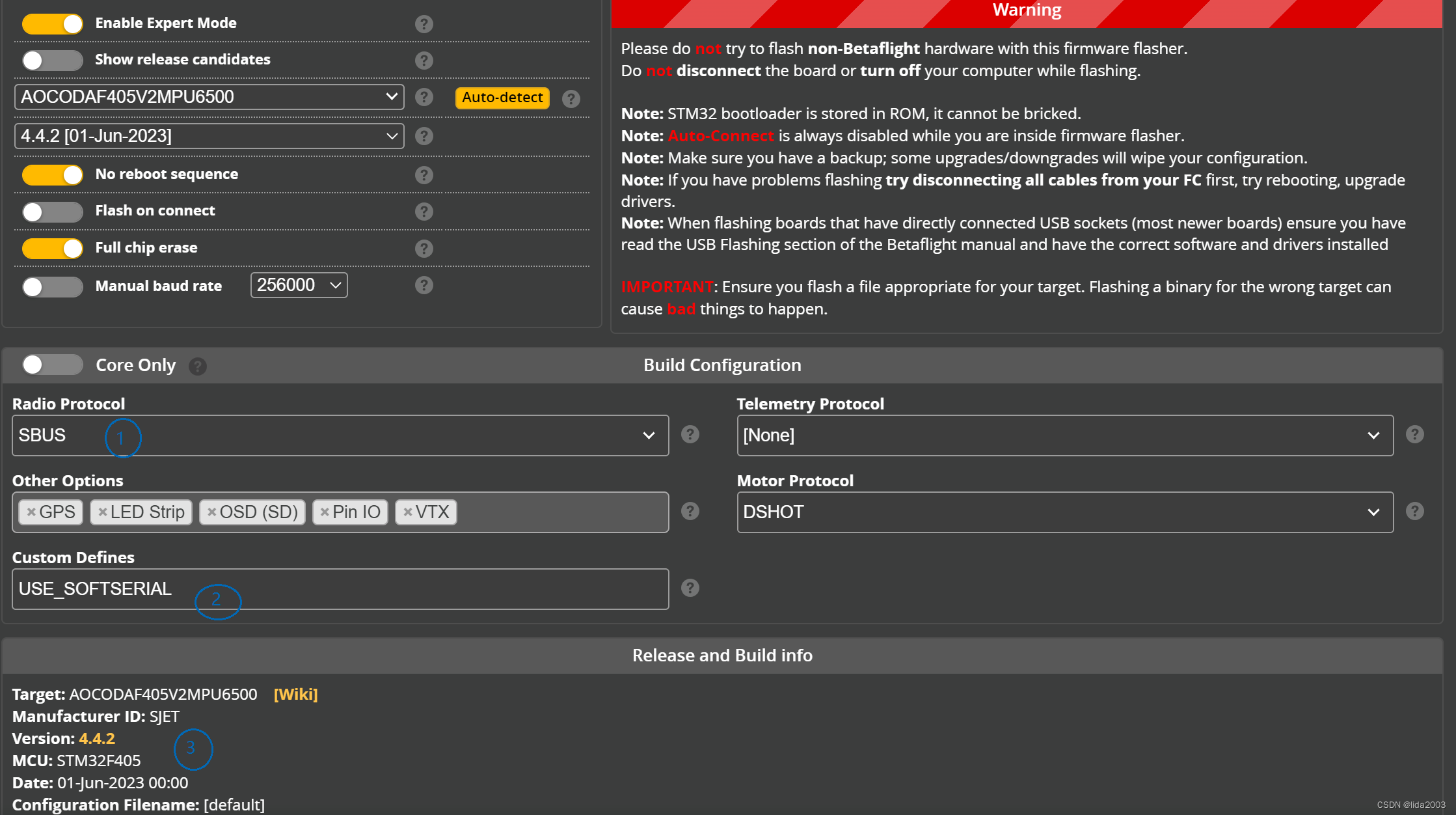Remove the VTX option tag

click(x=408, y=512)
